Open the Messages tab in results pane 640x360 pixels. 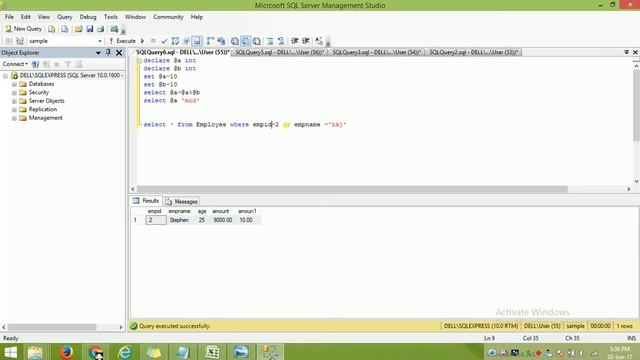[182, 201]
